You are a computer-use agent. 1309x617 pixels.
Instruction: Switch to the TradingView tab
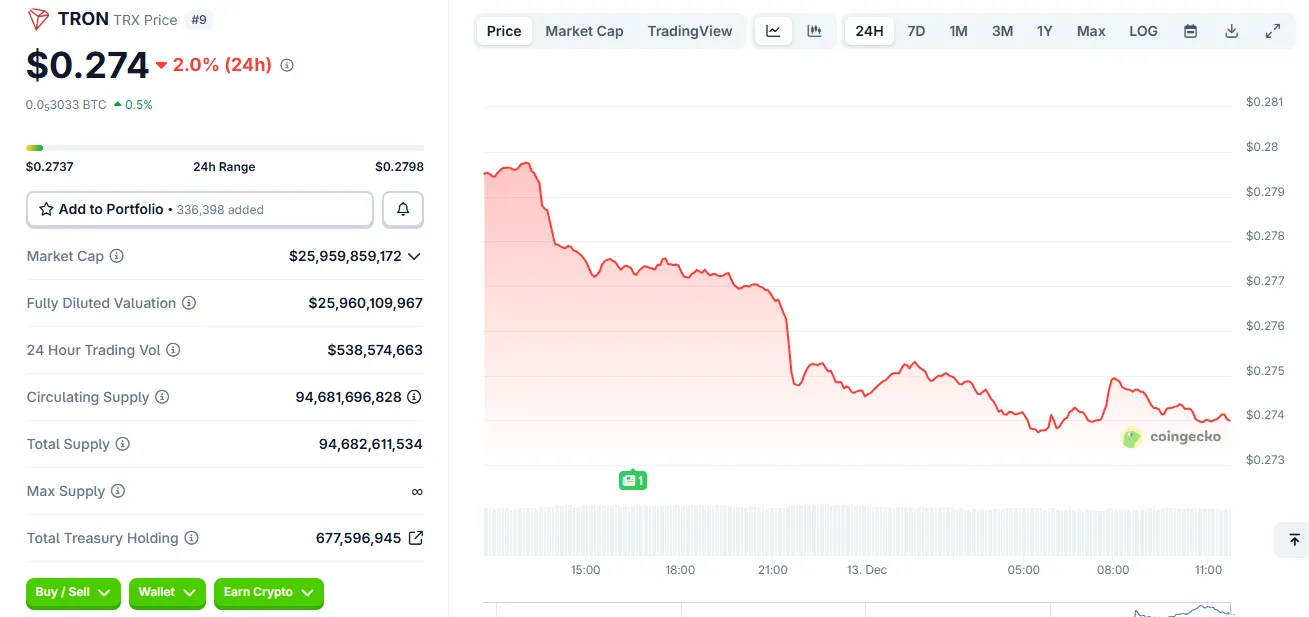coord(690,31)
